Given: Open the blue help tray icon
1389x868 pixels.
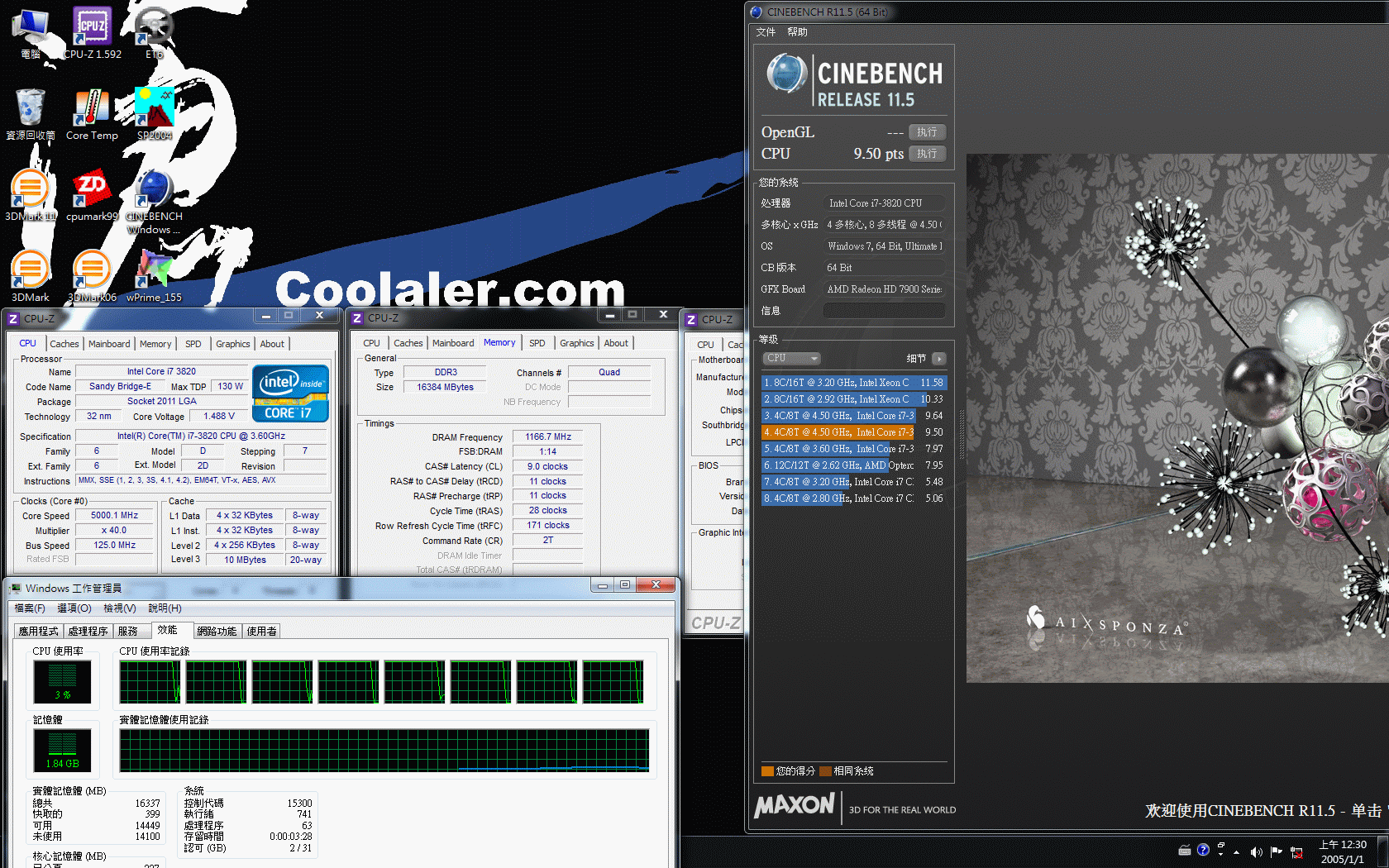Looking at the screenshot, I should coord(1203,850).
